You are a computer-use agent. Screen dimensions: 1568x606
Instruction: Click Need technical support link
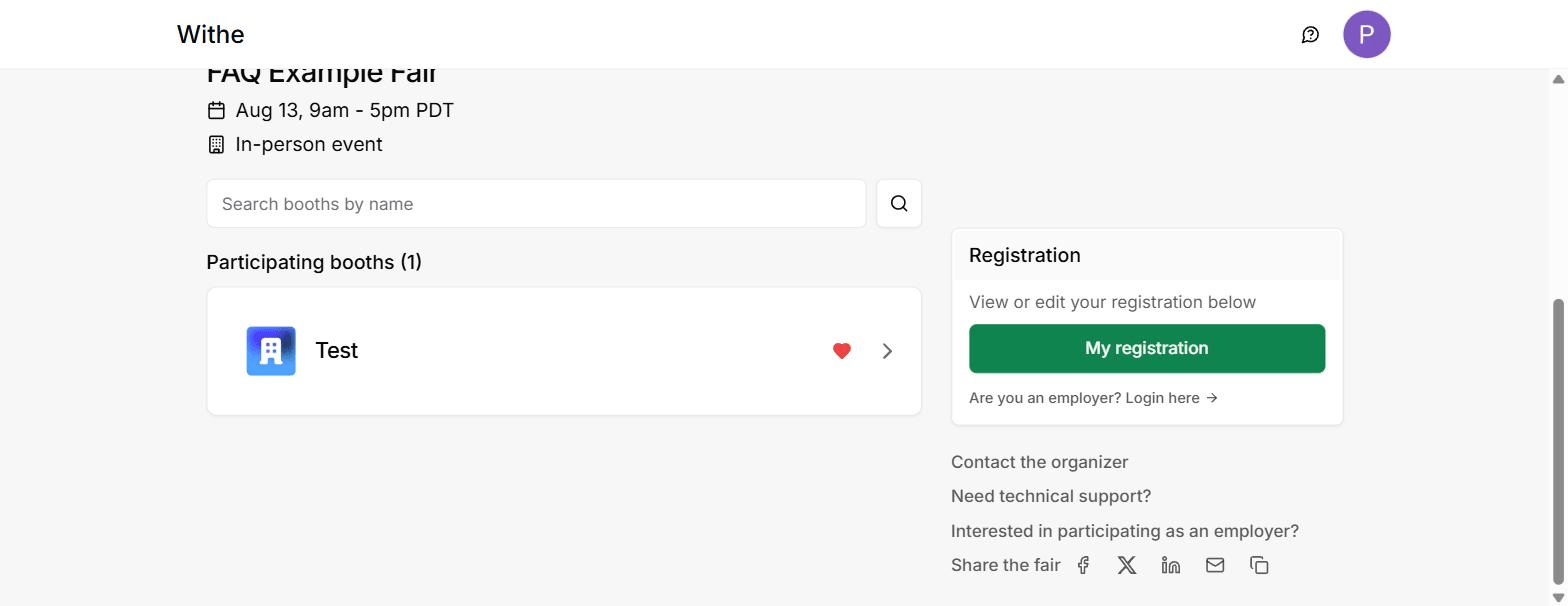(1051, 496)
